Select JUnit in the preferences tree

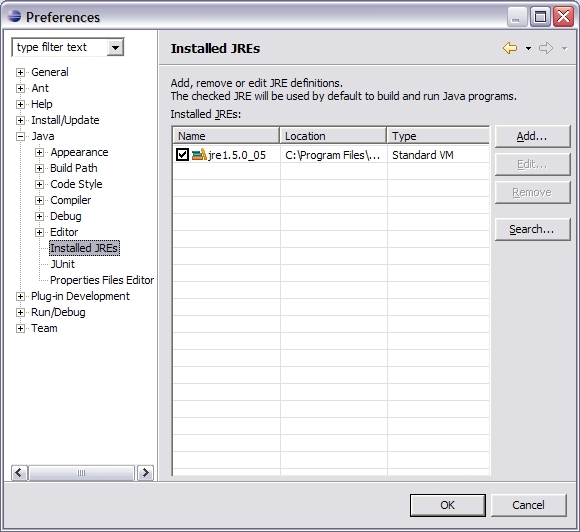pyautogui.click(x=63, y=264)
